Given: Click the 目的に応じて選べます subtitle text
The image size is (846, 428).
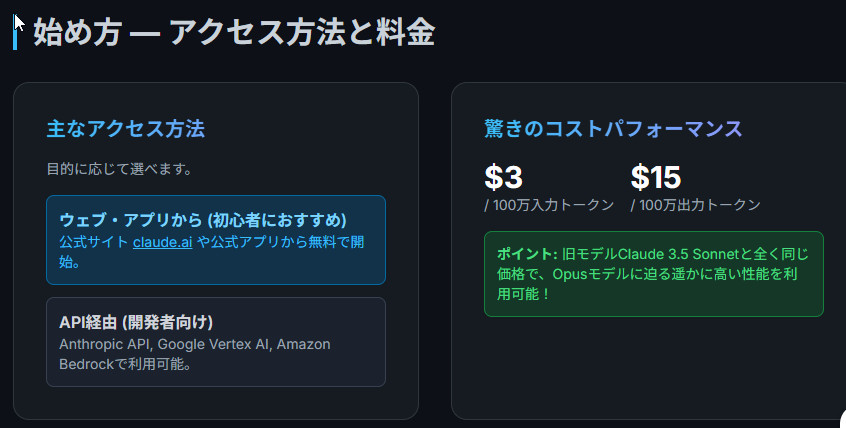Looking at the screenshot, I should [x=119, y=169].
